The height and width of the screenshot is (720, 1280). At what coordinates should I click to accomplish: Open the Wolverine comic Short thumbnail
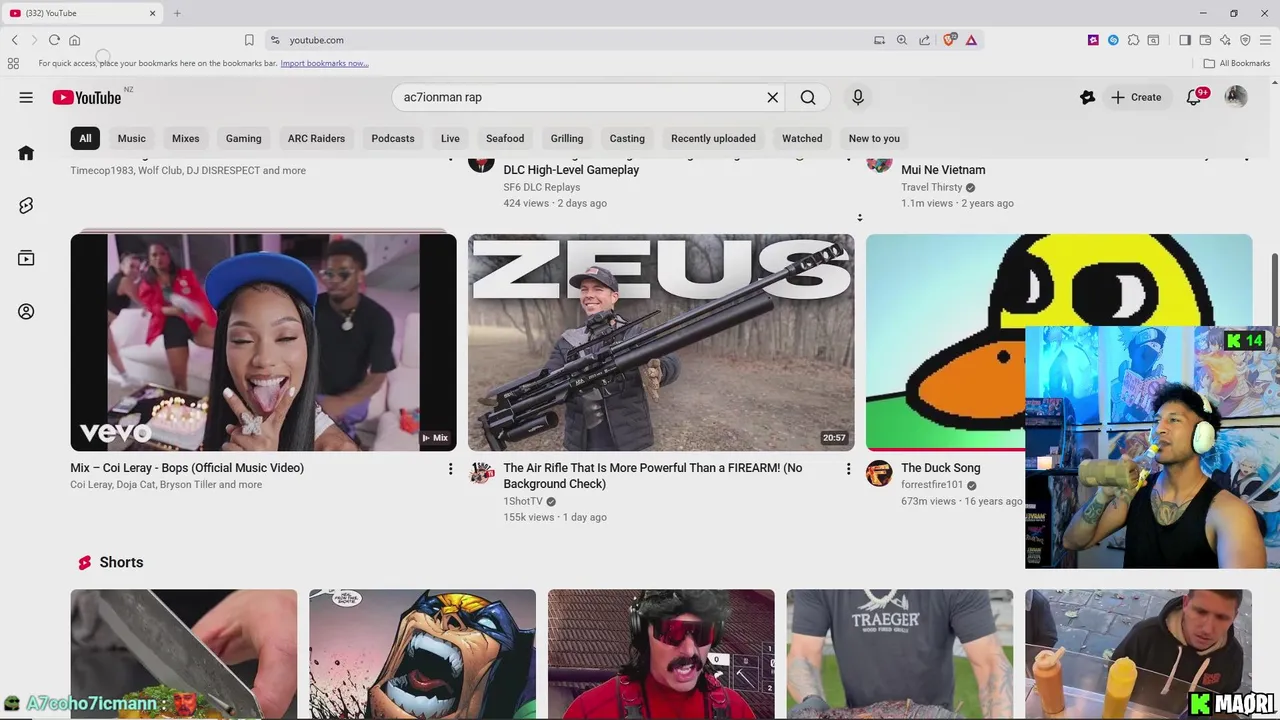point(422,654)
